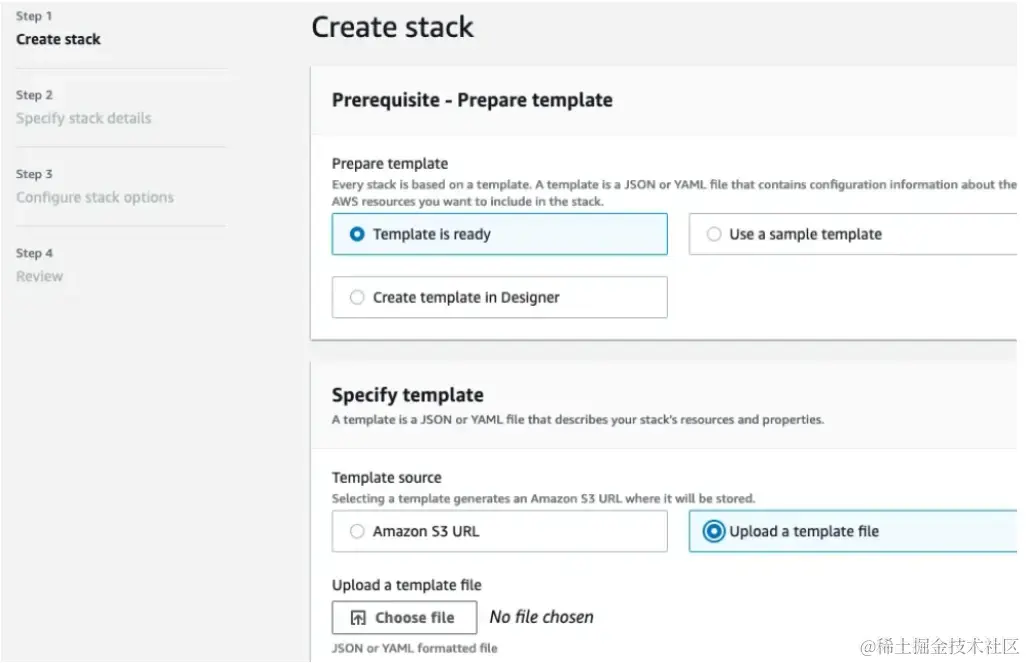Click the 'Step 4' label in wizard navigation

pos(34,253)
